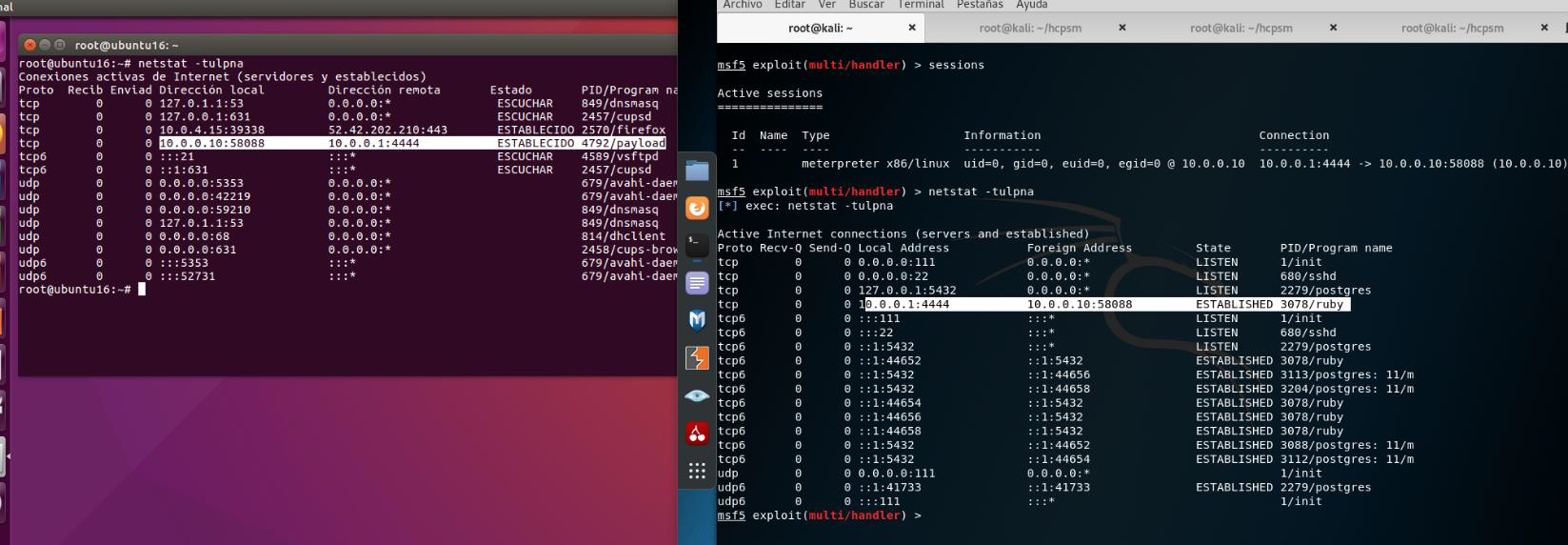The width and height of the screenshot is (1568, 545).
Task: Launch Firefox from the Kali dock
Action: pos(697,208)
